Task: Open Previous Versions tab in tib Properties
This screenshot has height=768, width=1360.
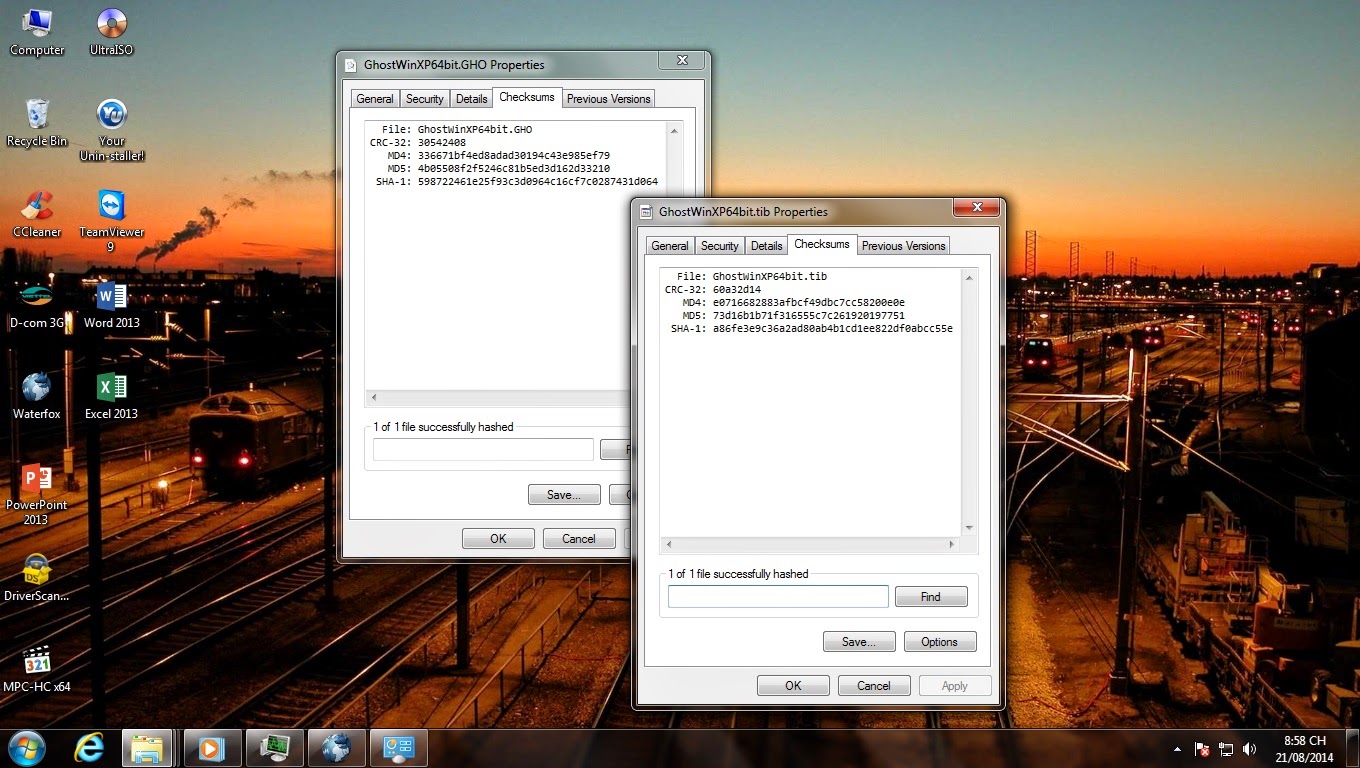Action: tap(903, 246)
